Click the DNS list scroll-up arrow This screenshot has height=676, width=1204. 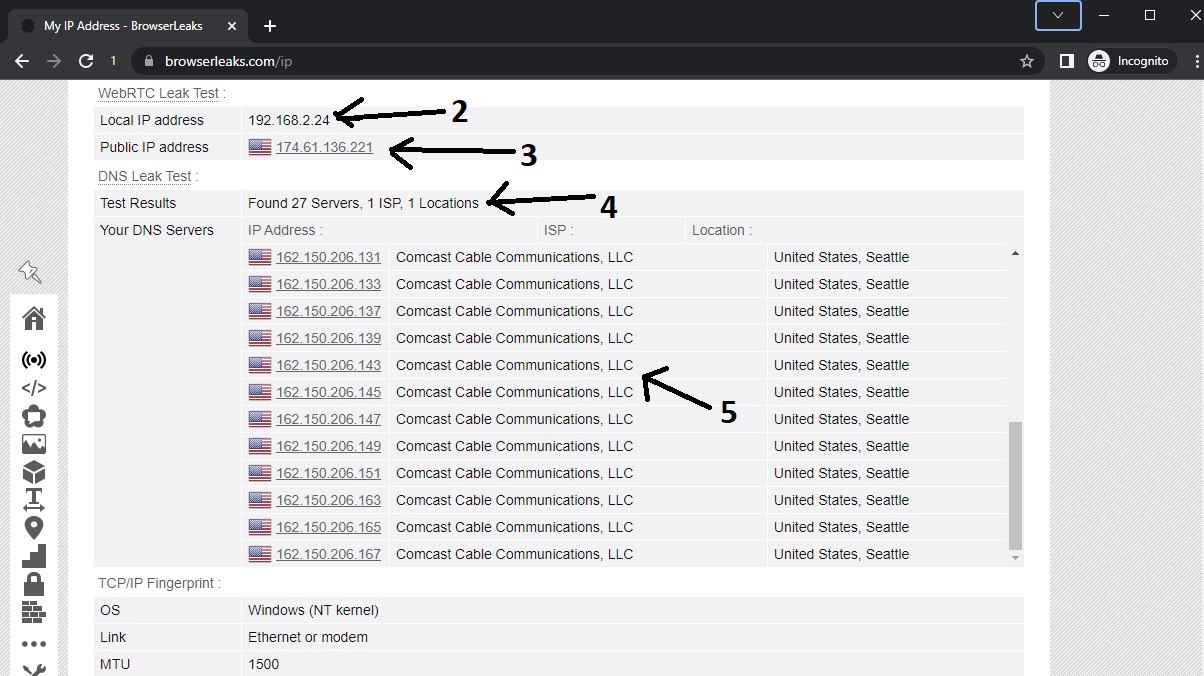[x=1016, y=254]
